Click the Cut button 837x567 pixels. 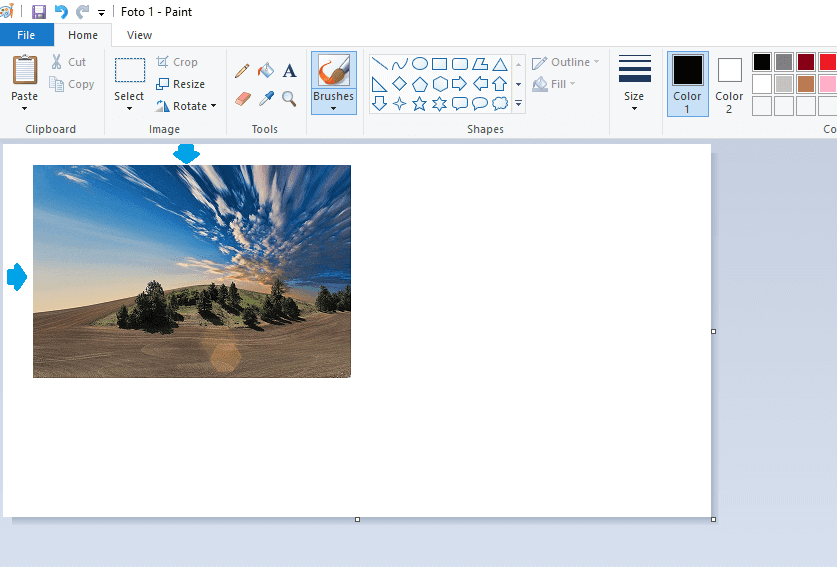(69, 62)
